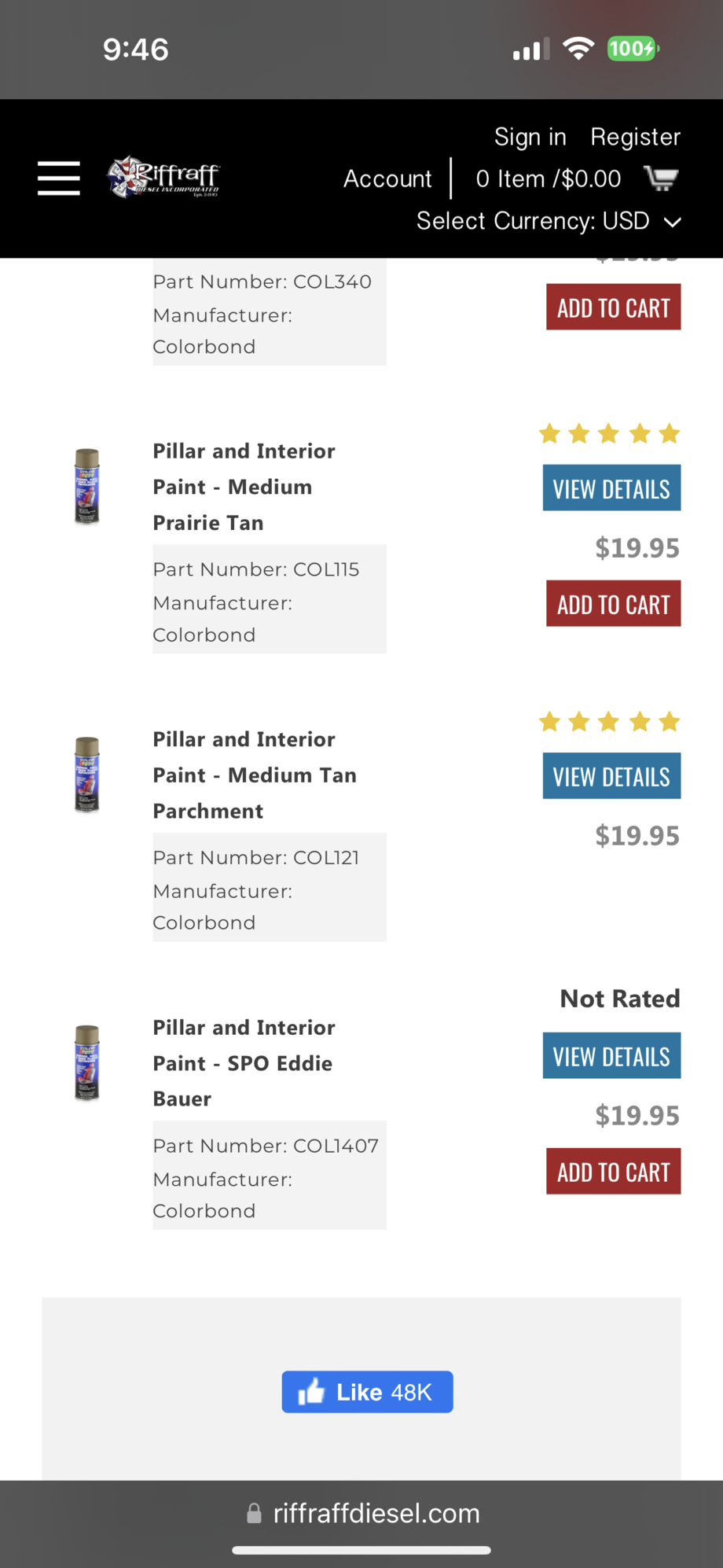723x1568 pixels.
Task: Tap the Wi-Fi icon in the status bar
Action: coord(579,48)
